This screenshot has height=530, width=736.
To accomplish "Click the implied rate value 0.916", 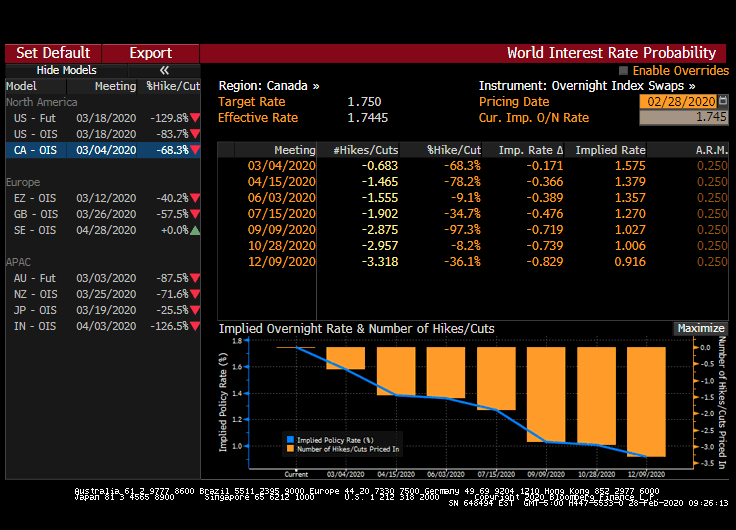I will pos(630,262).
